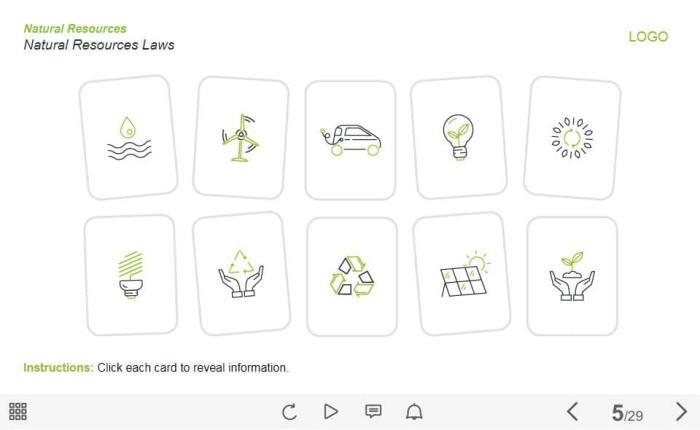Viewport: 700px width, 430px height.
Task: Open the wind turbine card
Action: click(241, 138)
